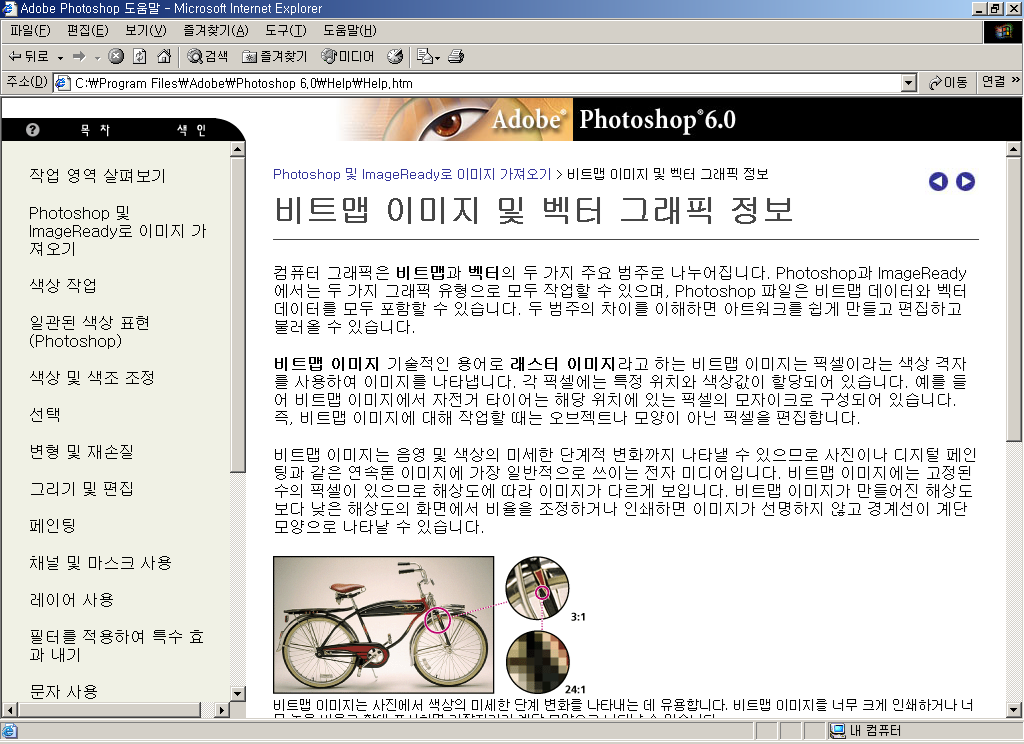Click the Go (이동) button
Viewport: 1024px width, 744px height.
pyautogui.click(x=948, y=82)
